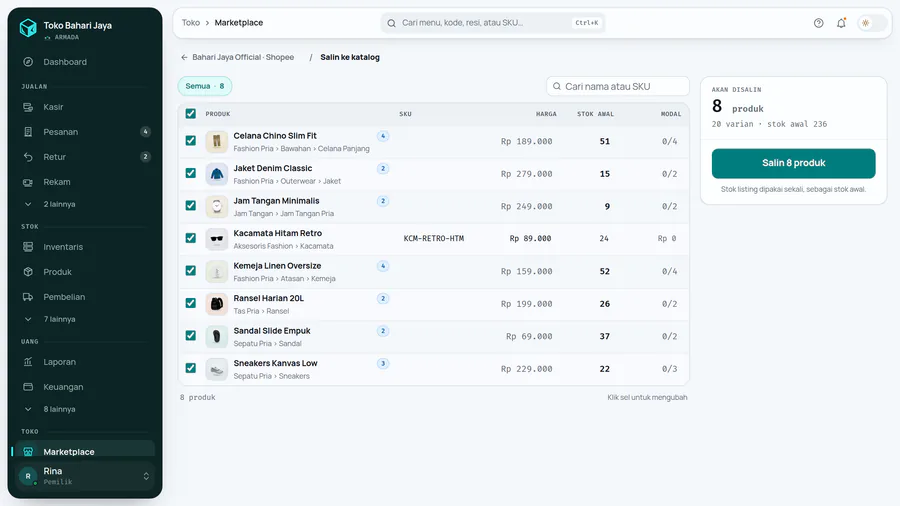Click price 'Rp 89.000' of Kacamata
The width and height of the screenshot is (900, 506).
(x=530, y=239)
